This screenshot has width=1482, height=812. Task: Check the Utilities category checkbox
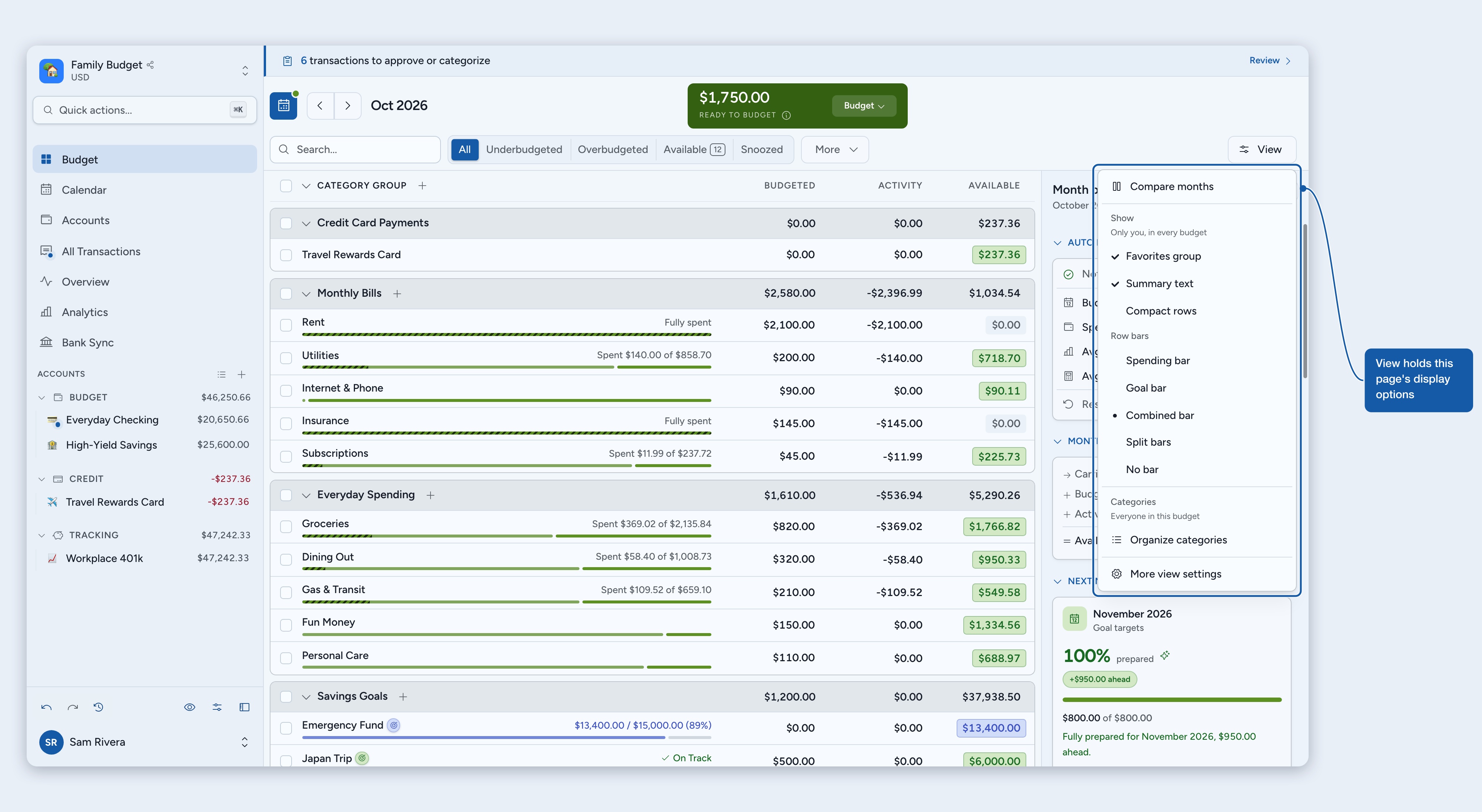tap(286, 358)
